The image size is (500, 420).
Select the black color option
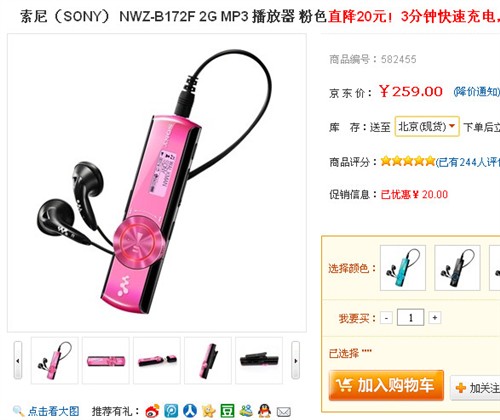point(457,268)
